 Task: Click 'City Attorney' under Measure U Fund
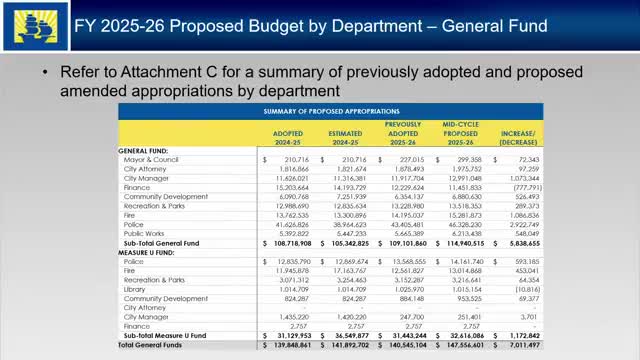(x=145, y=308)
